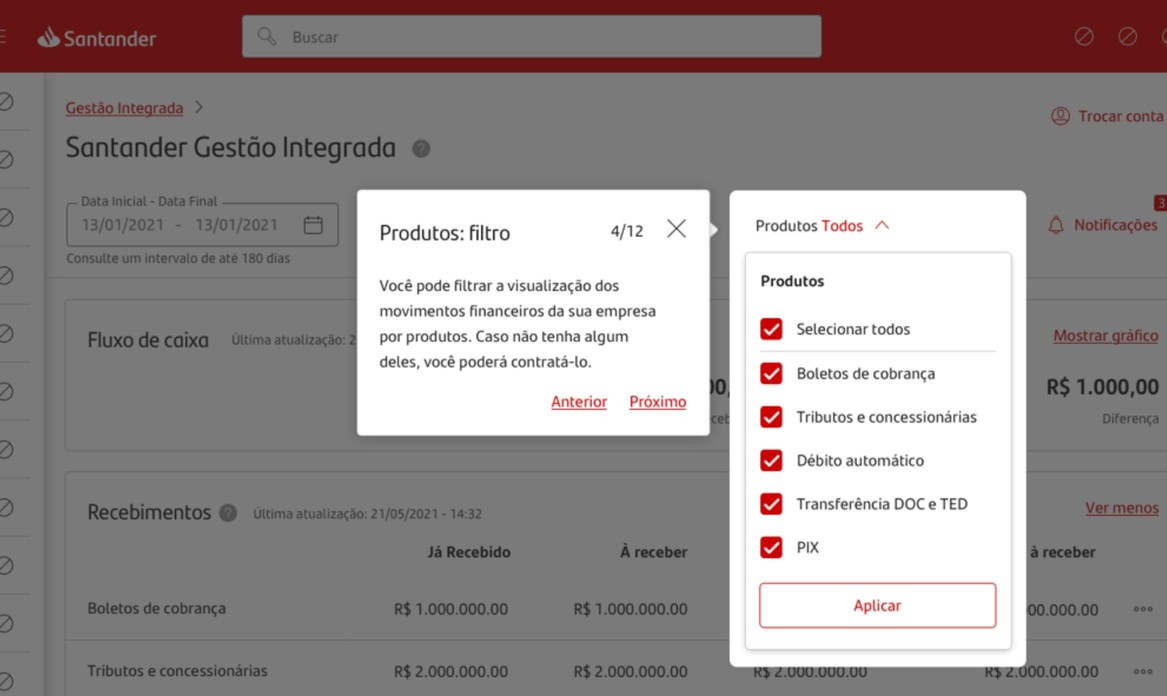Click the magnifier icon in the search bar
This screenshot has height=696, width=1167.
[266, 36]
